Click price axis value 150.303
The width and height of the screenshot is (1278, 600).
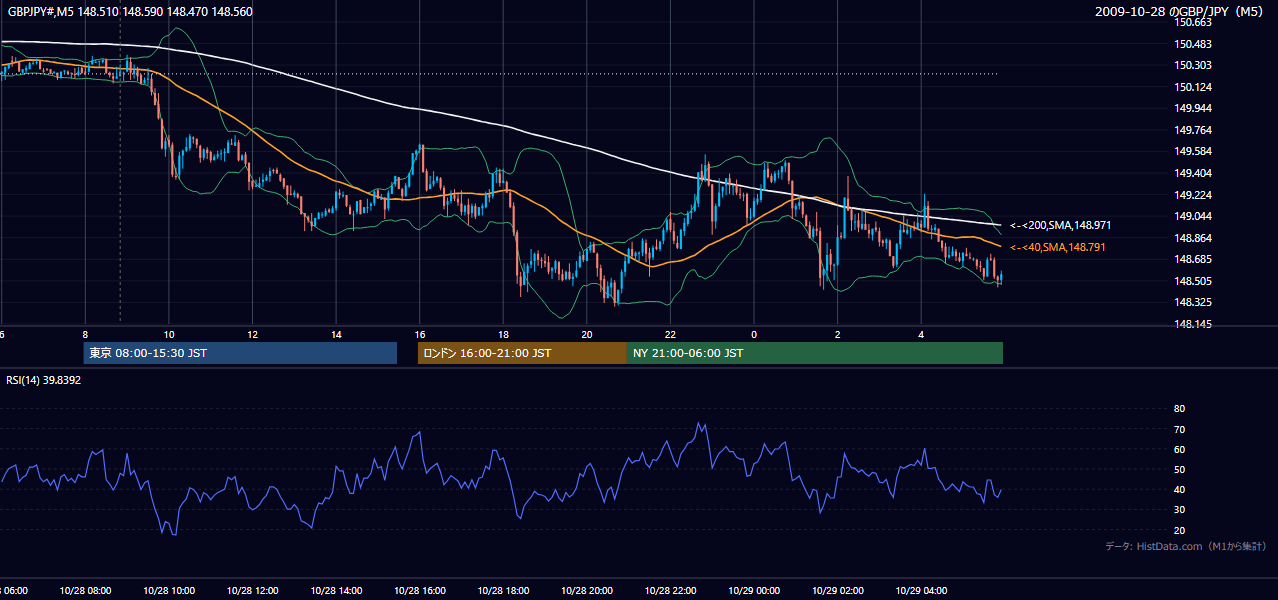[x=1194, y=65]
